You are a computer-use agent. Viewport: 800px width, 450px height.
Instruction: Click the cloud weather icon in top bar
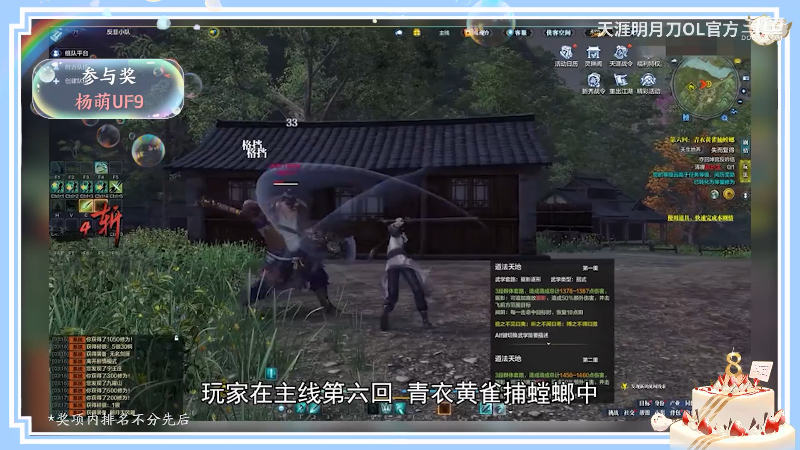click(x=398, y=33)
